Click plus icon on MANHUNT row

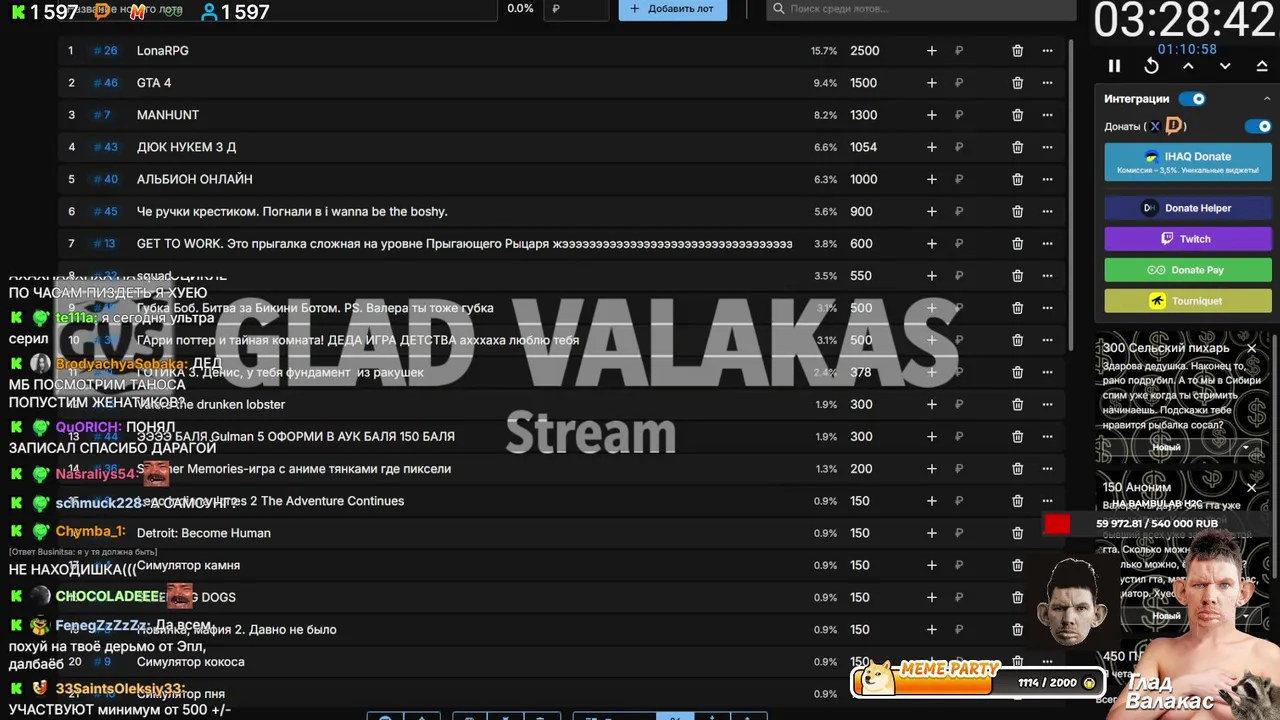[931, 115]
